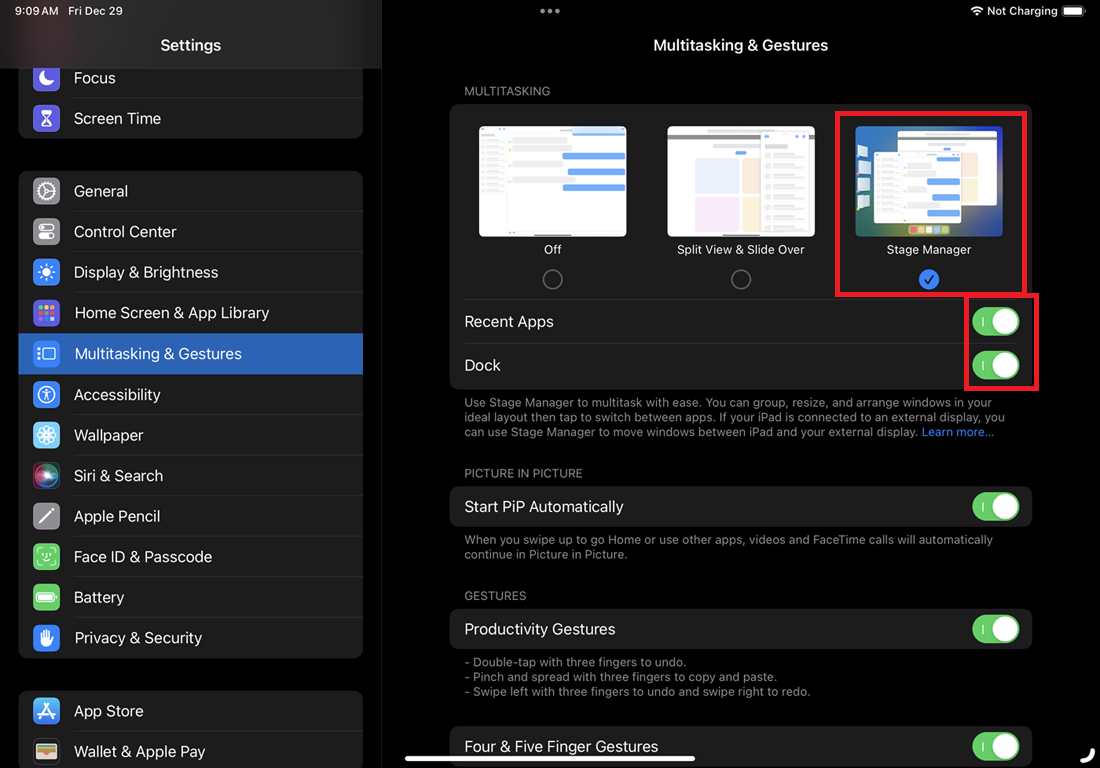Viewport: 1100px width, 768px height.
Task: Open App Store settings row
Action: pos(191,711)
